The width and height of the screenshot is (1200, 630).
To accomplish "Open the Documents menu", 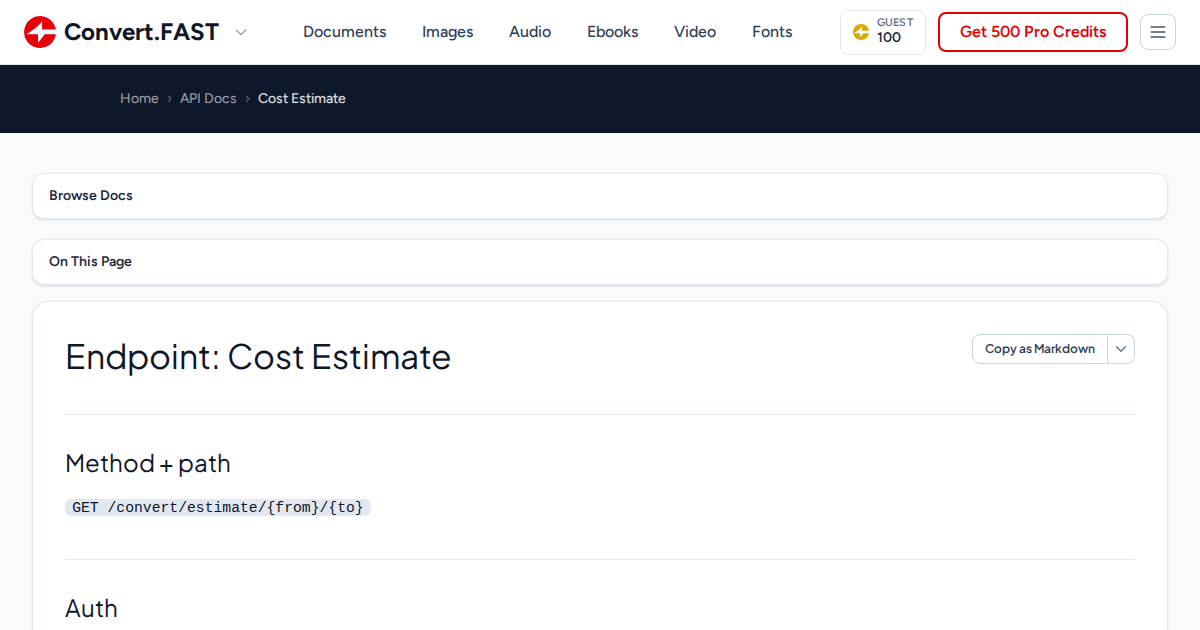I will pyautogui.click(x=344, y=32).
